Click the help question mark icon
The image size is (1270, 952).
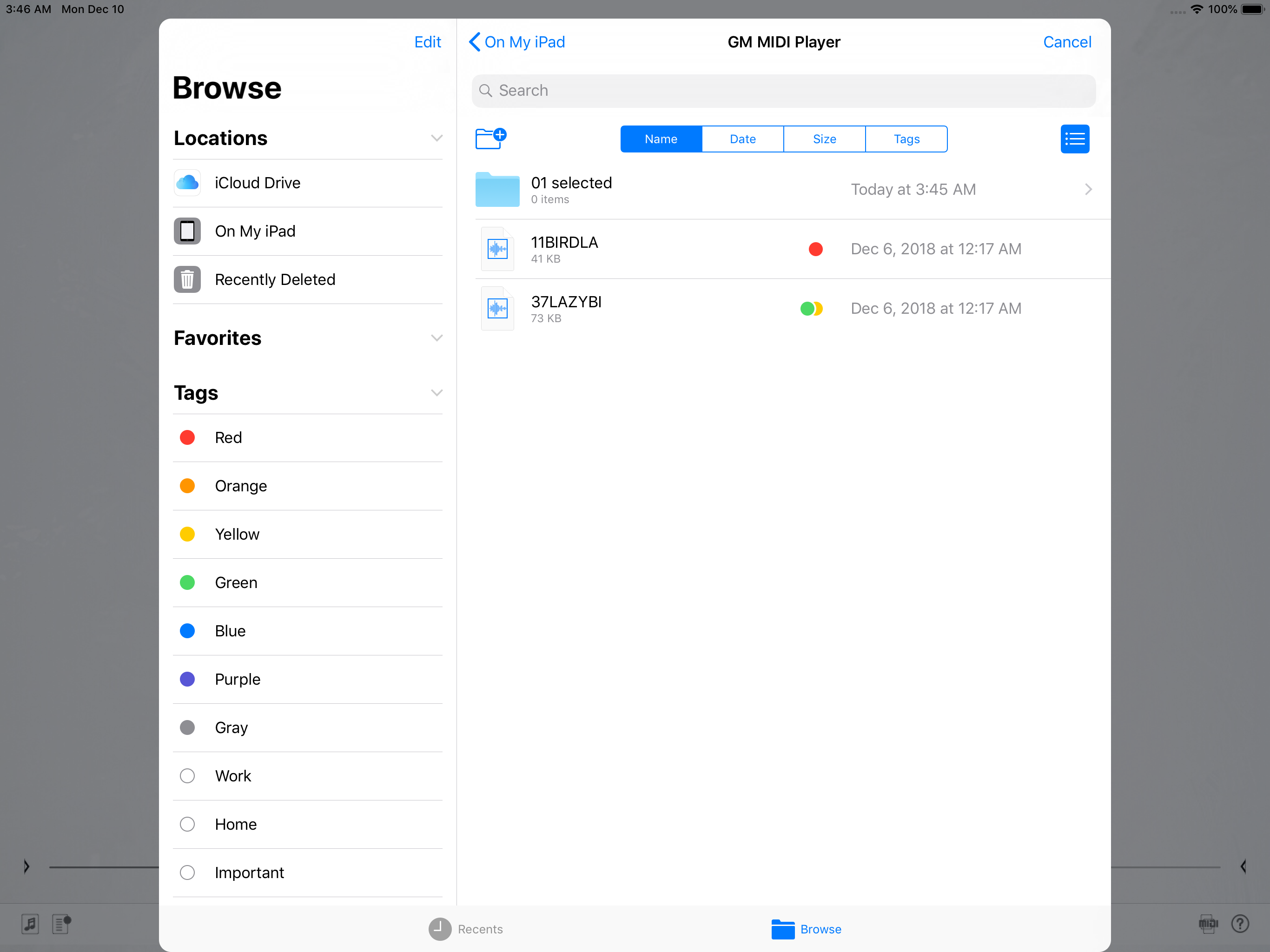(1240, 923)
